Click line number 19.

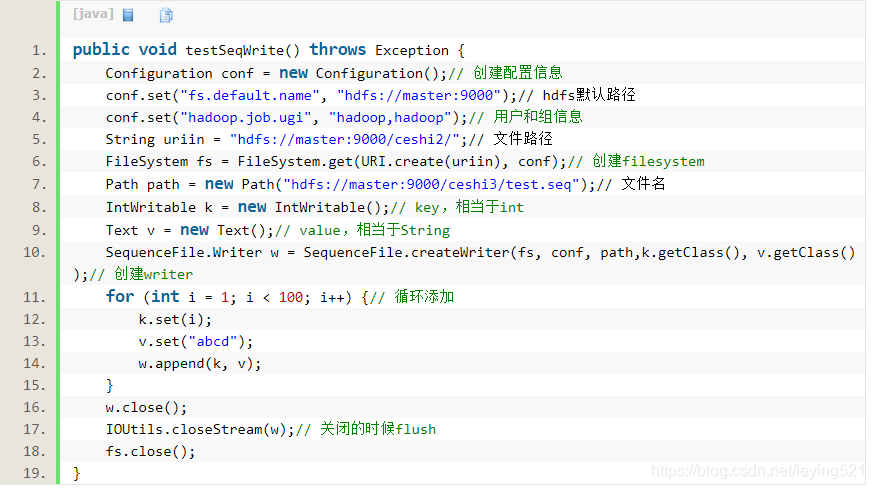(x=35, y=473)
